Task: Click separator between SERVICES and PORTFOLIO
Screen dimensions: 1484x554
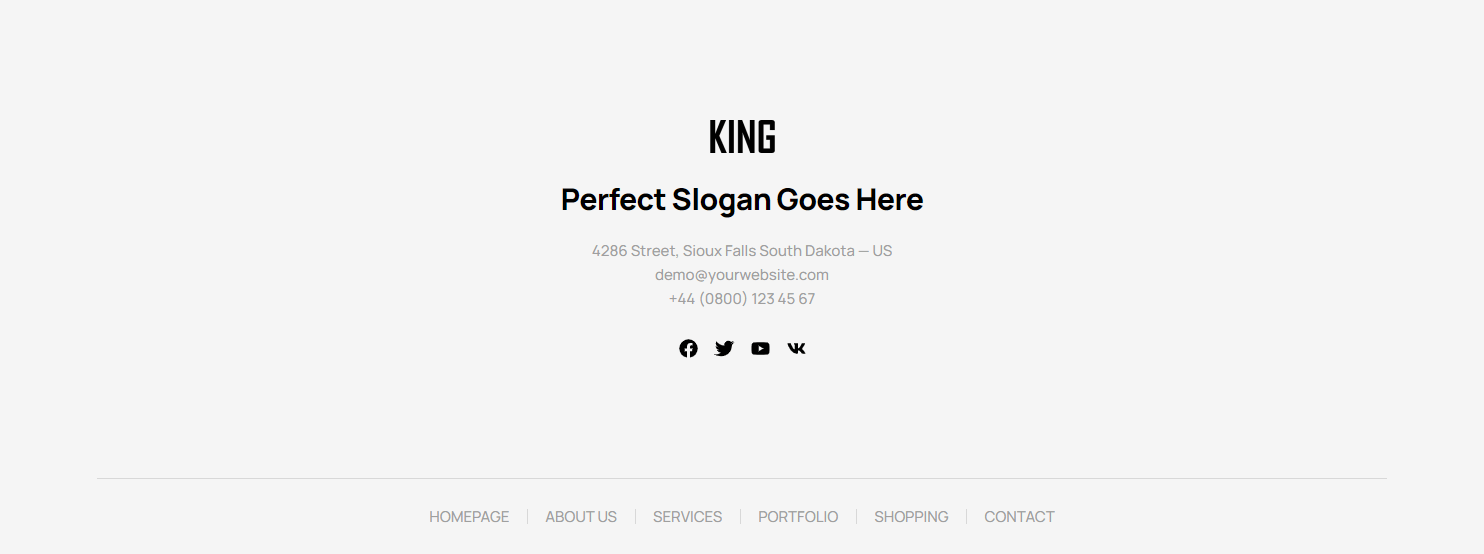Action: pos(740,517)
